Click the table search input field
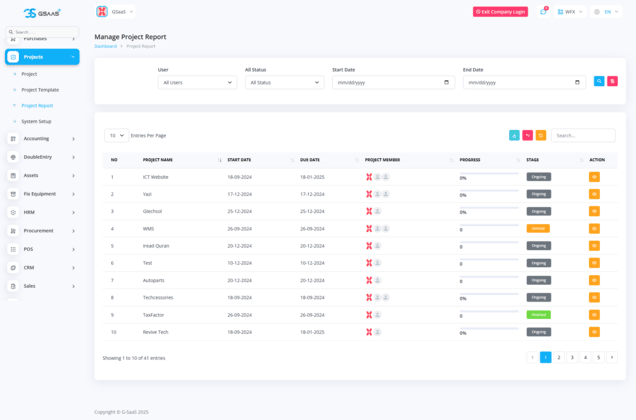This screenshot has height=420, width=636. 583,135
